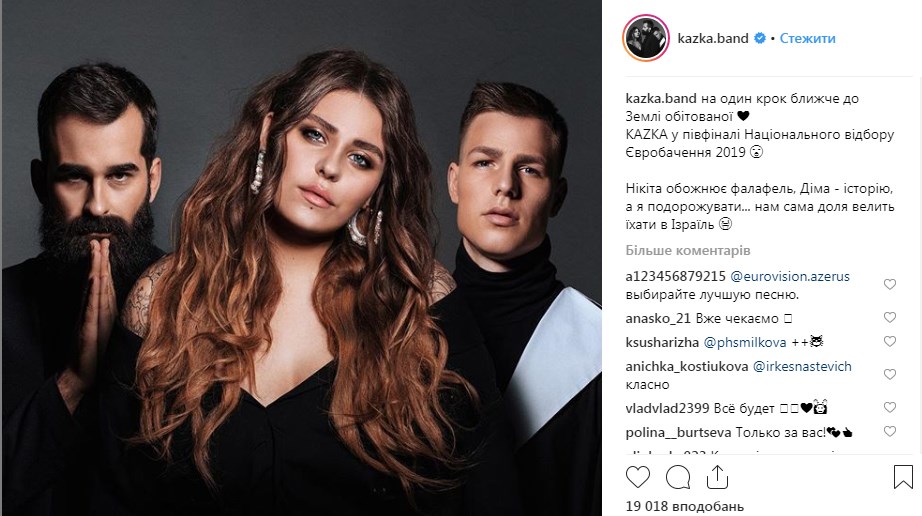922x516 pixels.
Task: Save the post with the bookmark icon
Action: tap(903, 477)
